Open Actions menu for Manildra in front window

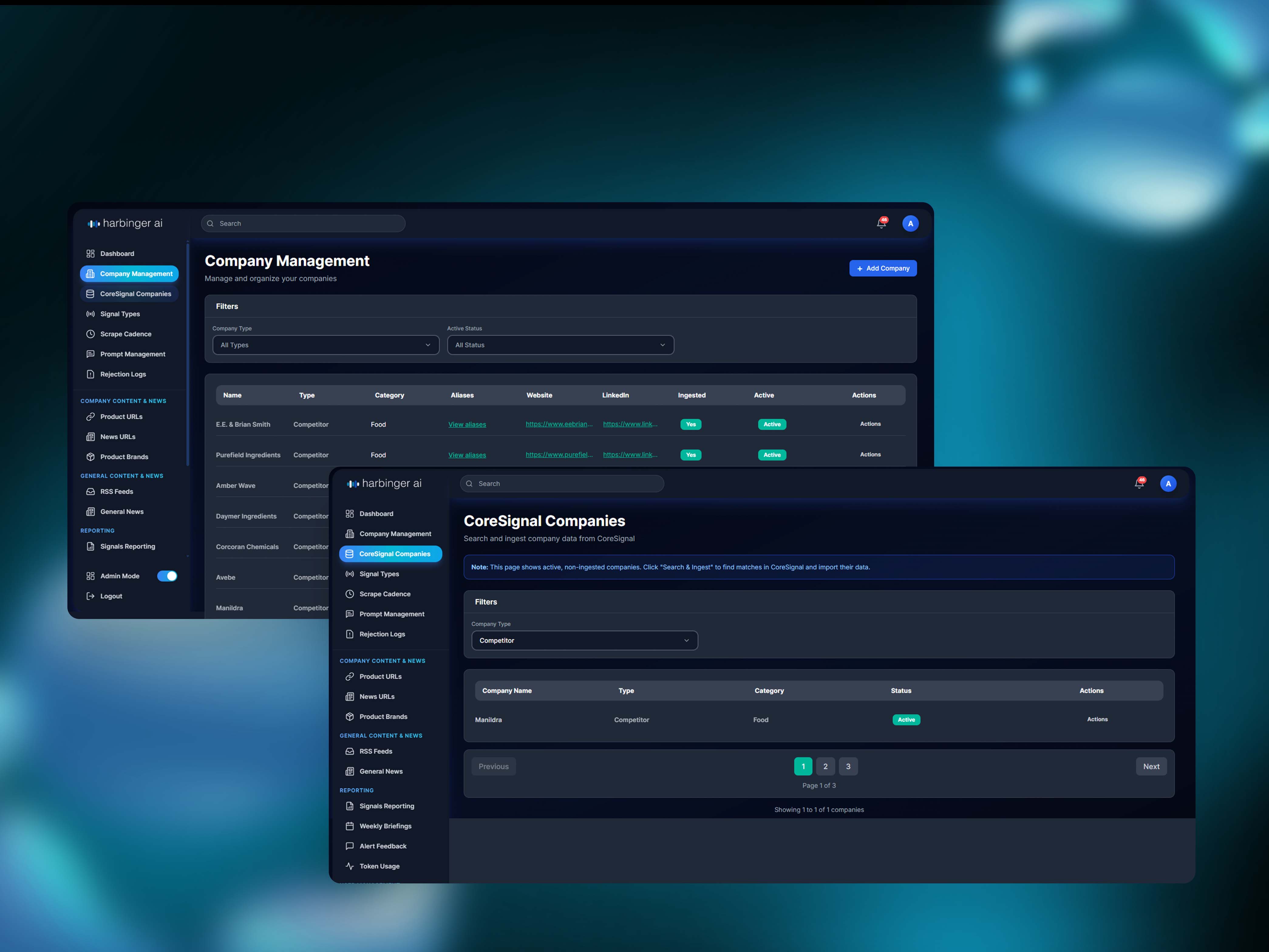click(x=1097, y=719)
